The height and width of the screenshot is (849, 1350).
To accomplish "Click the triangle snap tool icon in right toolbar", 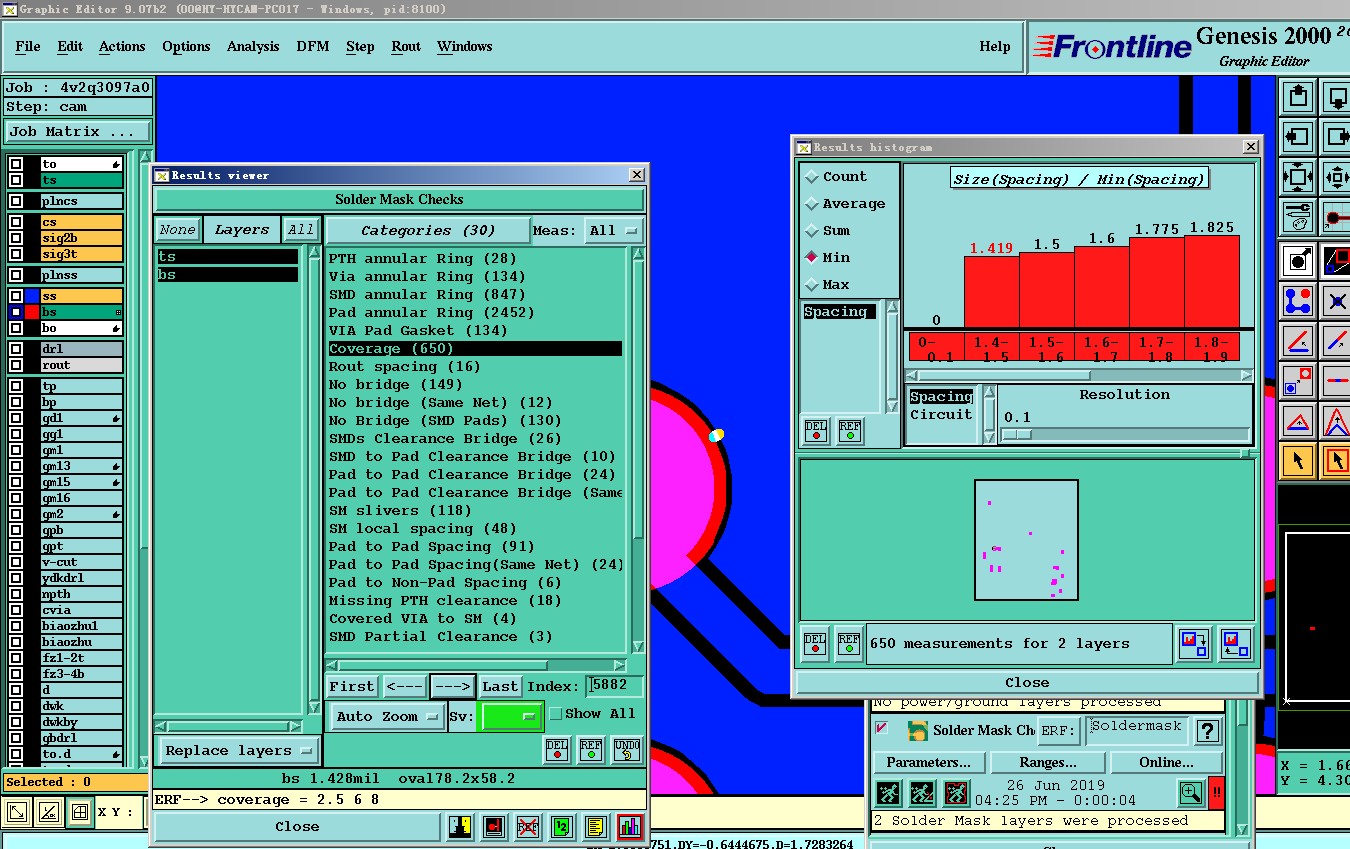I will coord(1298,421).
